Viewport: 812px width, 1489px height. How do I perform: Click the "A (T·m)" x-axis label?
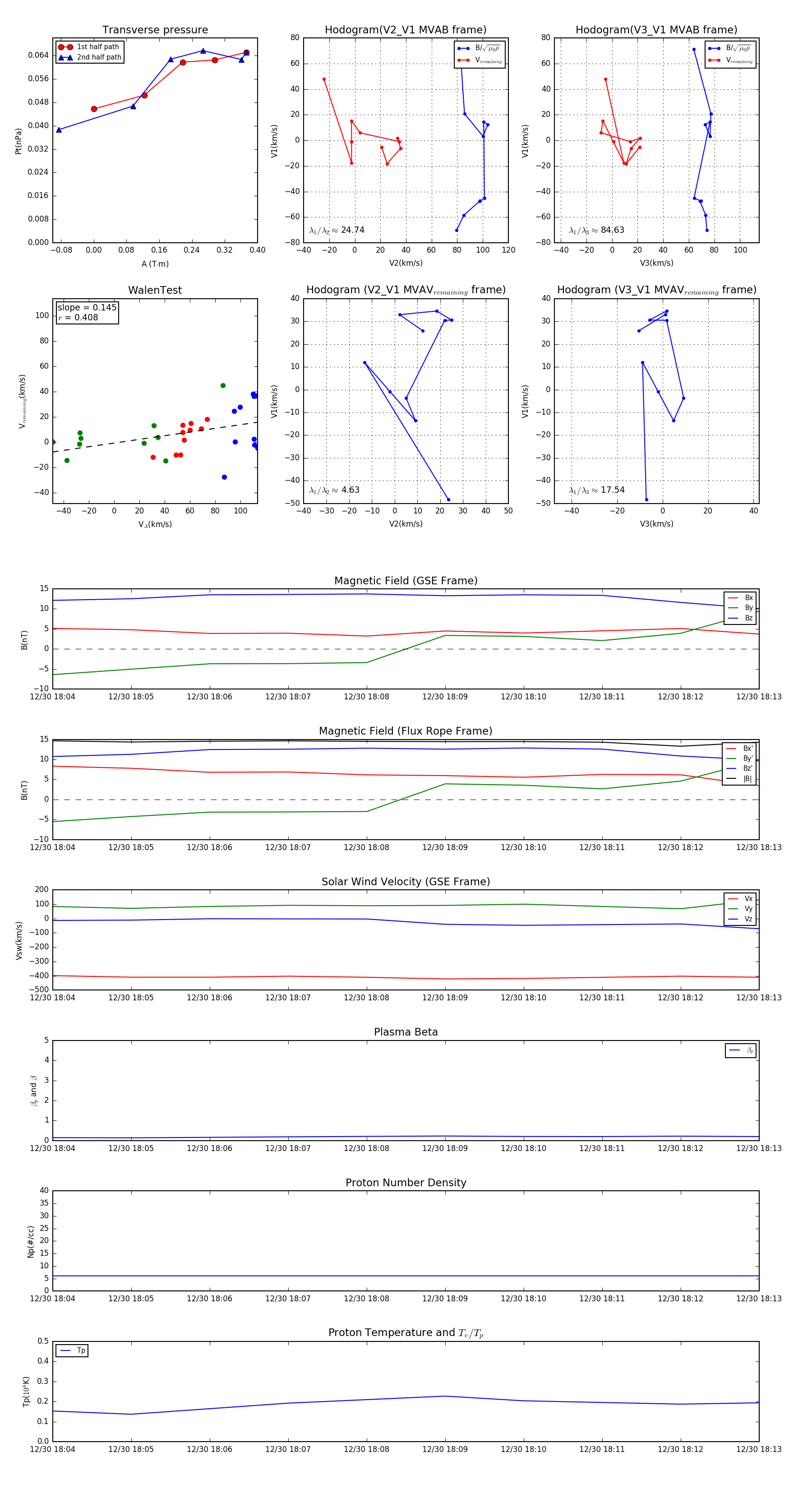[x=155, y=264]
